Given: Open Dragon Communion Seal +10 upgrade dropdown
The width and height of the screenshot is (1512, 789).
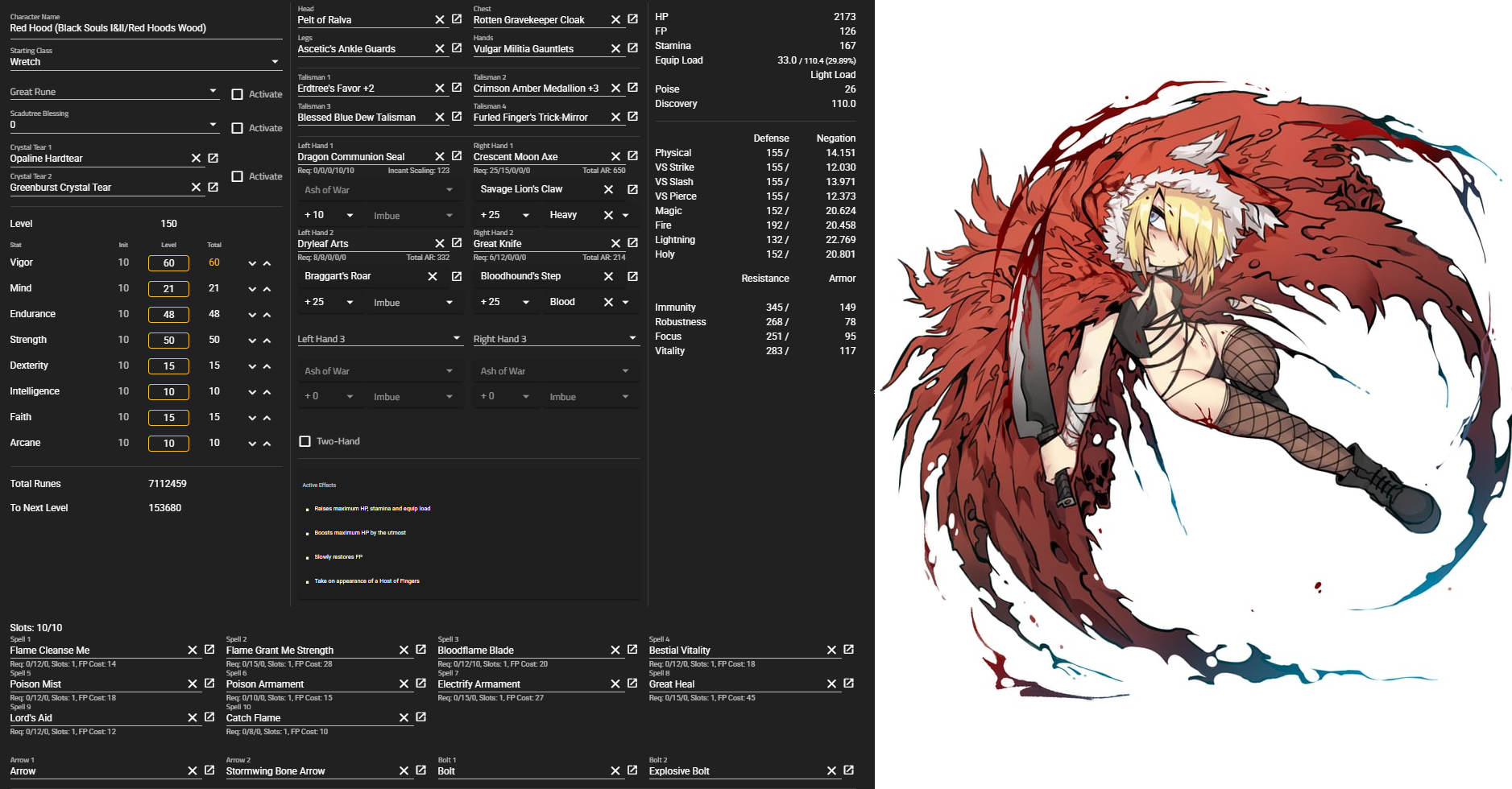Looking at the screenshot, I should (329, 215).
